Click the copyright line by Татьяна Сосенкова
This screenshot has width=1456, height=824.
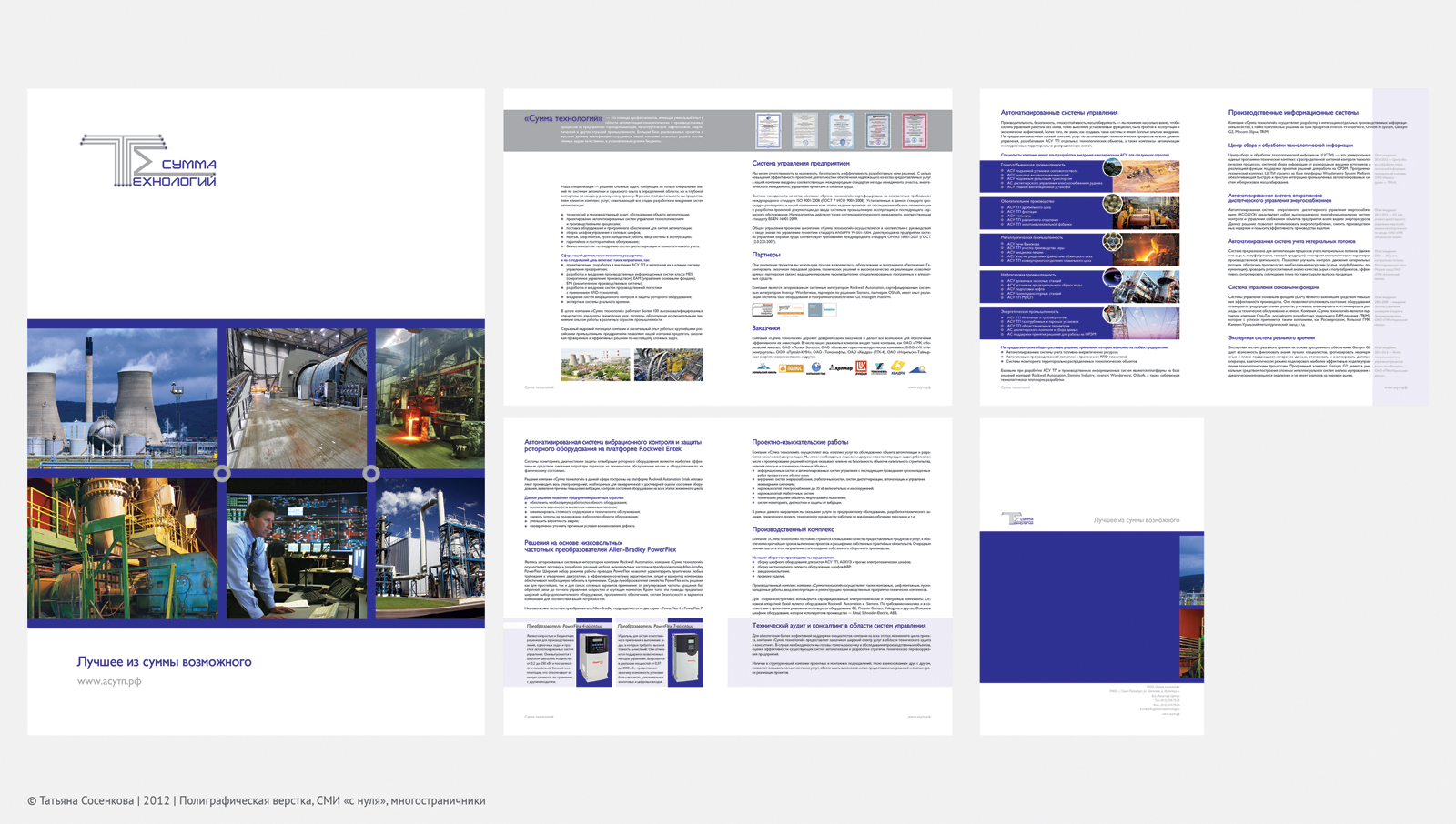[257, 801]
